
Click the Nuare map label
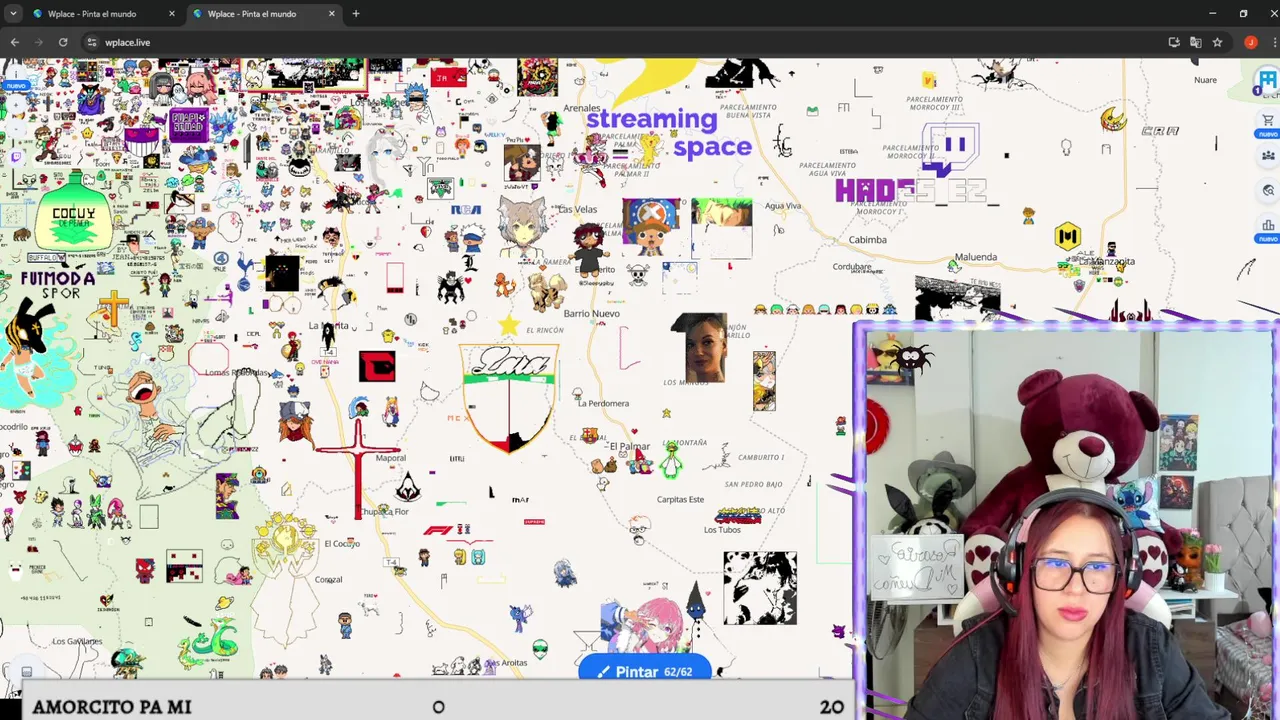coord(1205,80)
